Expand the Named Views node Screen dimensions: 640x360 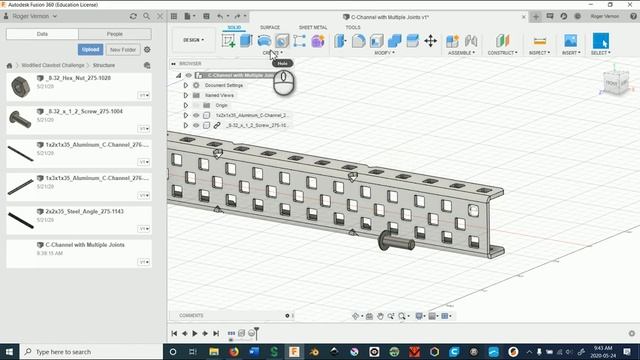[186, 95]
